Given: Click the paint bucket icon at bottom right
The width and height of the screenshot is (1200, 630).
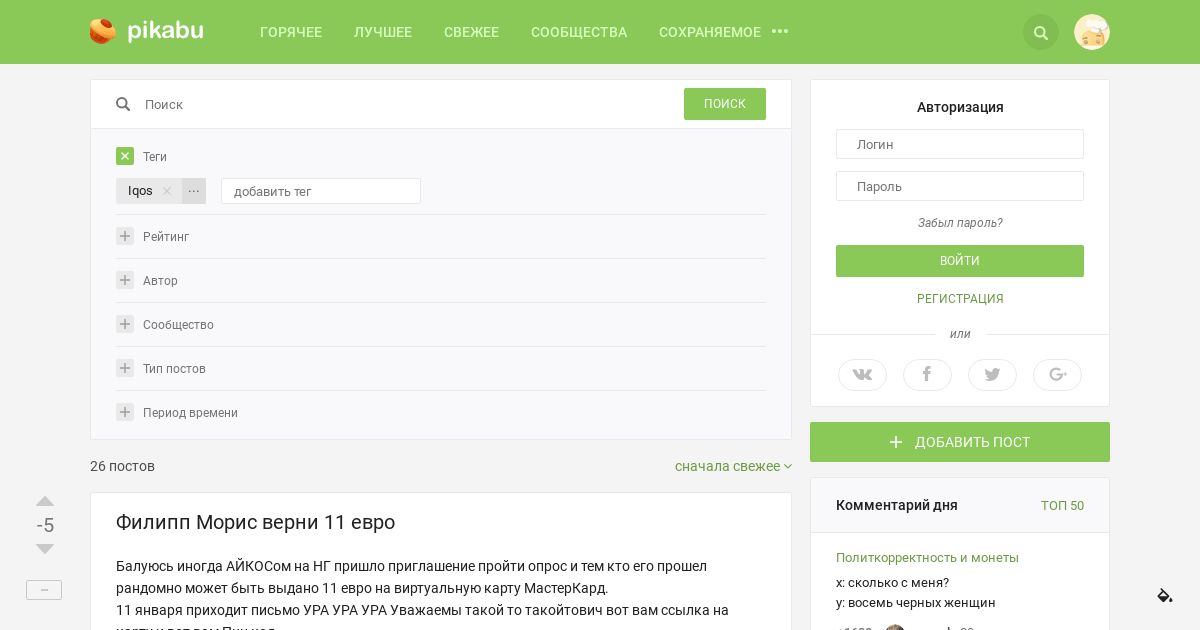Looking at the screenshot, I should point(1165,596).
